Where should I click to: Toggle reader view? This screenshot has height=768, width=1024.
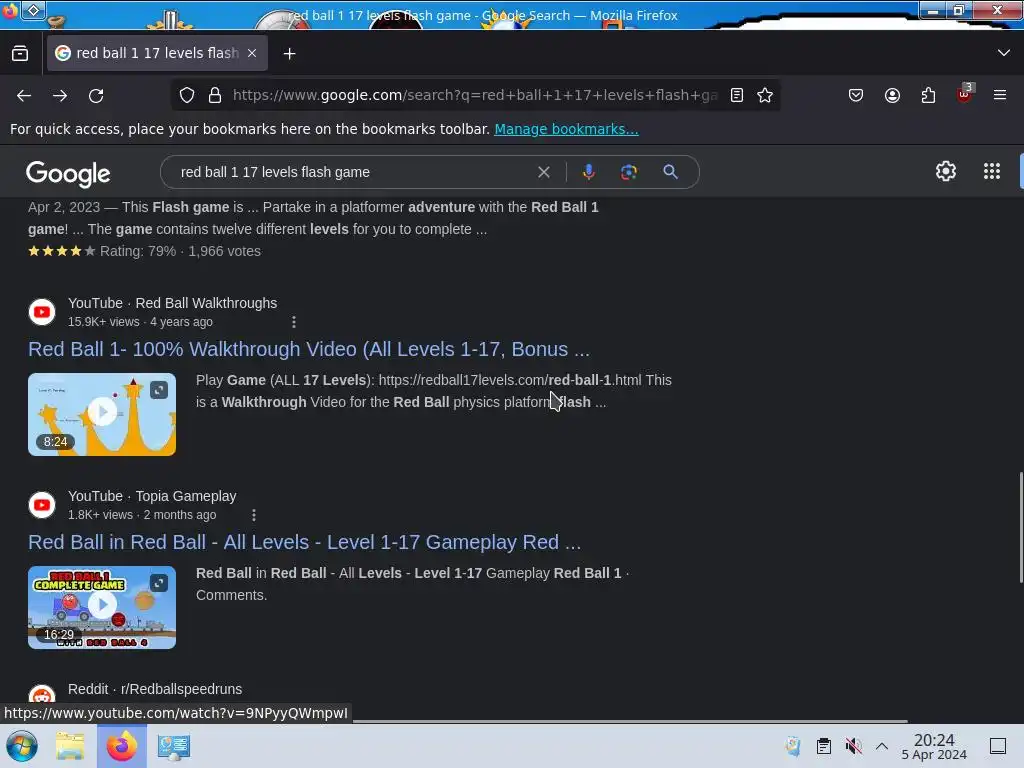pyautogui.click(x=737, y=95)
